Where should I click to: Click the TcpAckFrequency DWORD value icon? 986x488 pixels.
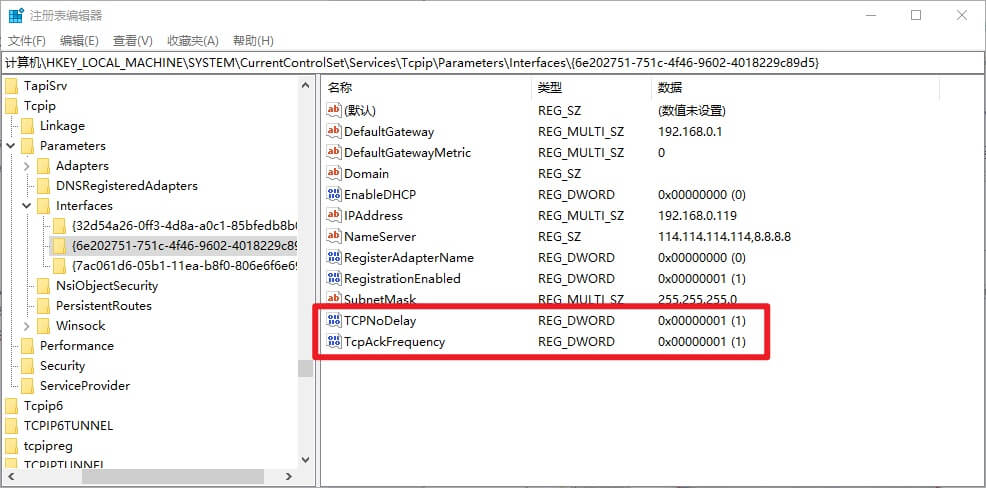pyautogui.click(x=334, y=342)
